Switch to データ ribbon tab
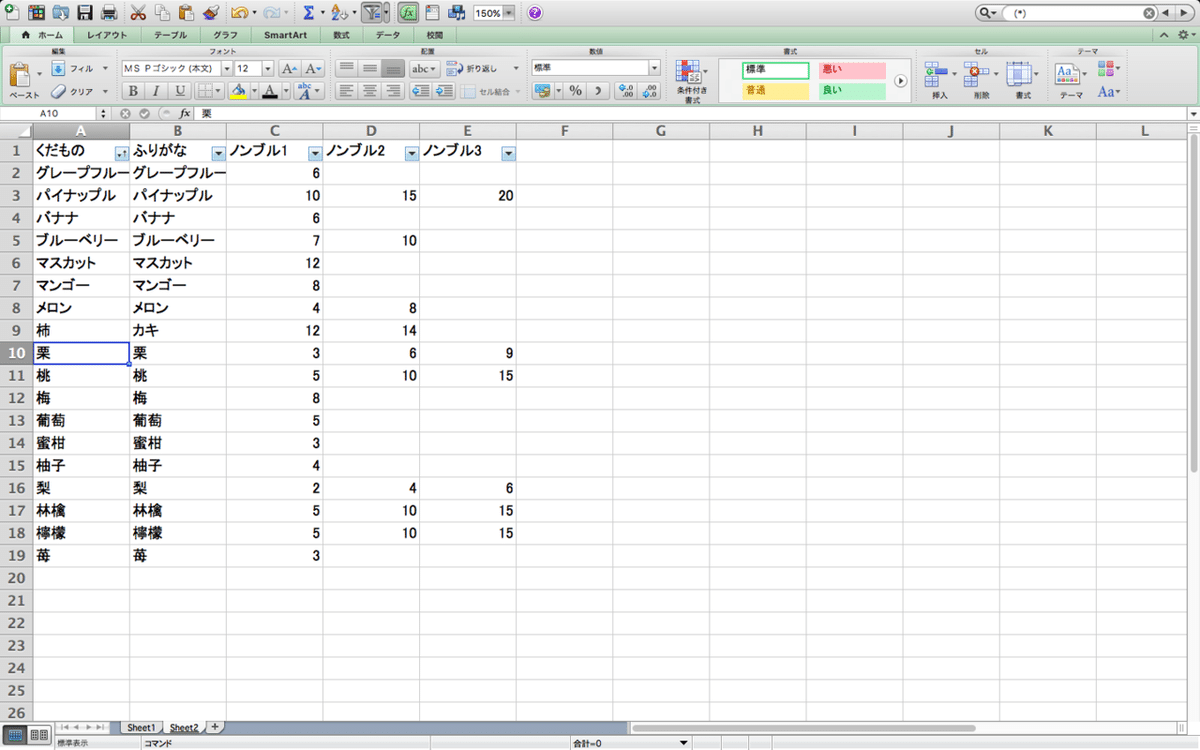Image resolution: width=1200 pixels, height=750 pixels. (x=387, y=35)
